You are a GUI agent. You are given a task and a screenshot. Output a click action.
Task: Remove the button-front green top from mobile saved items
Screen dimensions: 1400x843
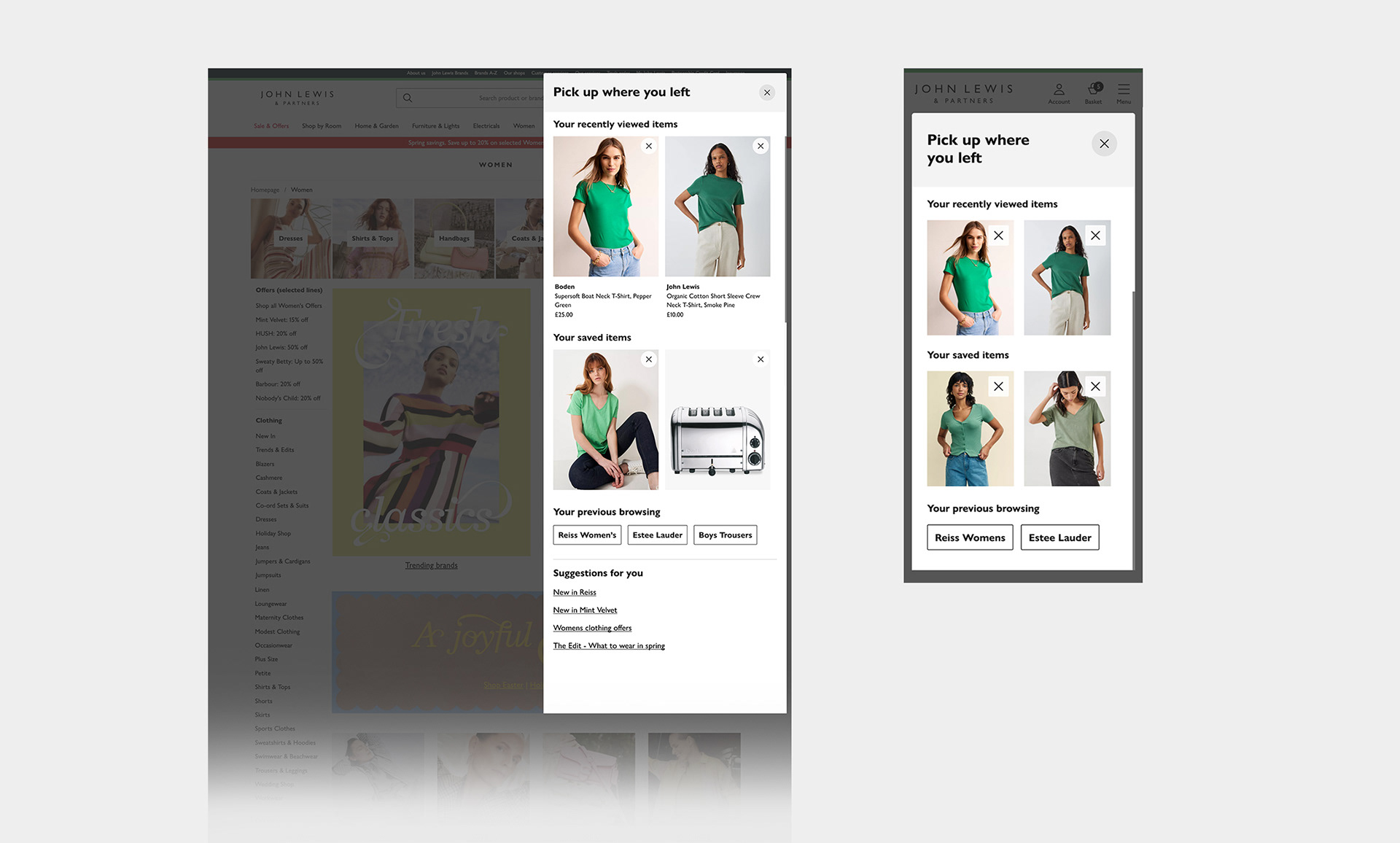(x=998, y=386)
